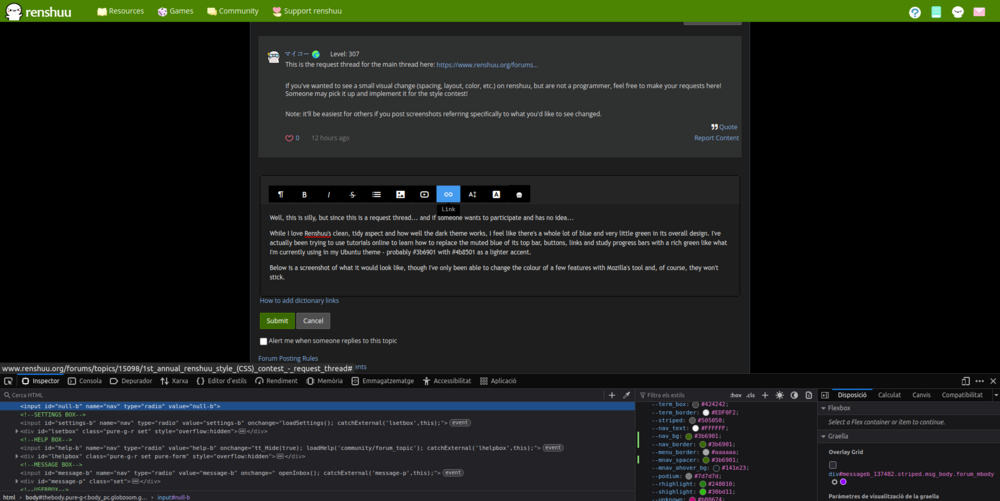
Task: Submit the forum reply
Action: pyautogui.click(x=277, y=321)
